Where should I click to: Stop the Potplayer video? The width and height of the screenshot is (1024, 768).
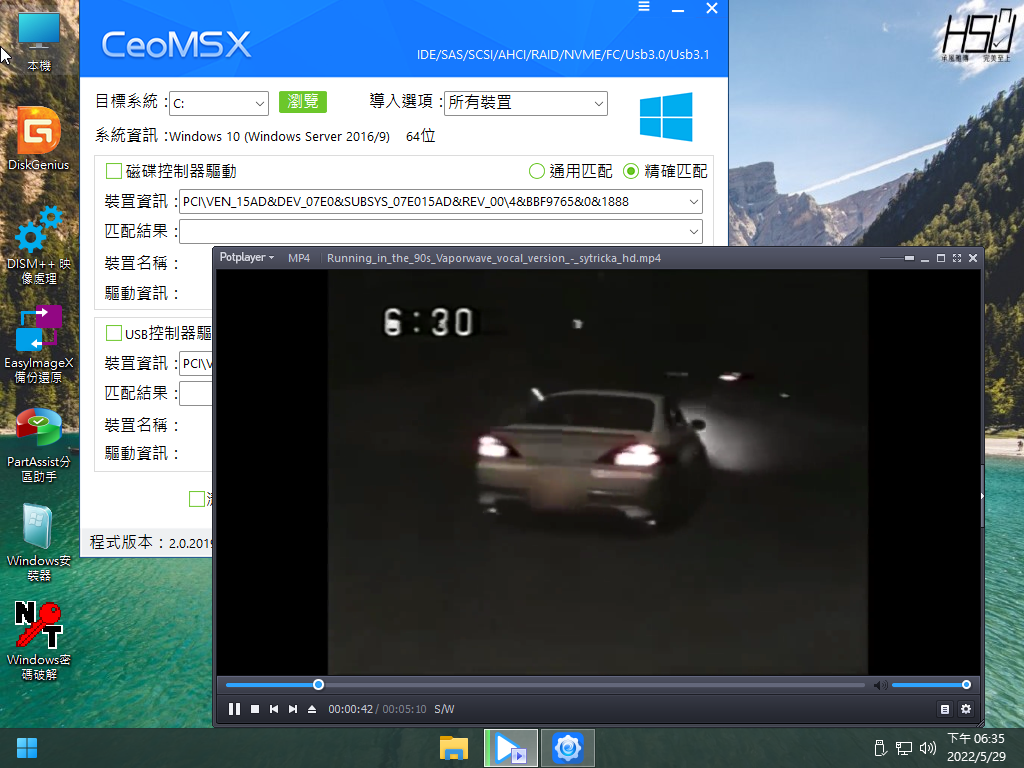pos(255,709)
